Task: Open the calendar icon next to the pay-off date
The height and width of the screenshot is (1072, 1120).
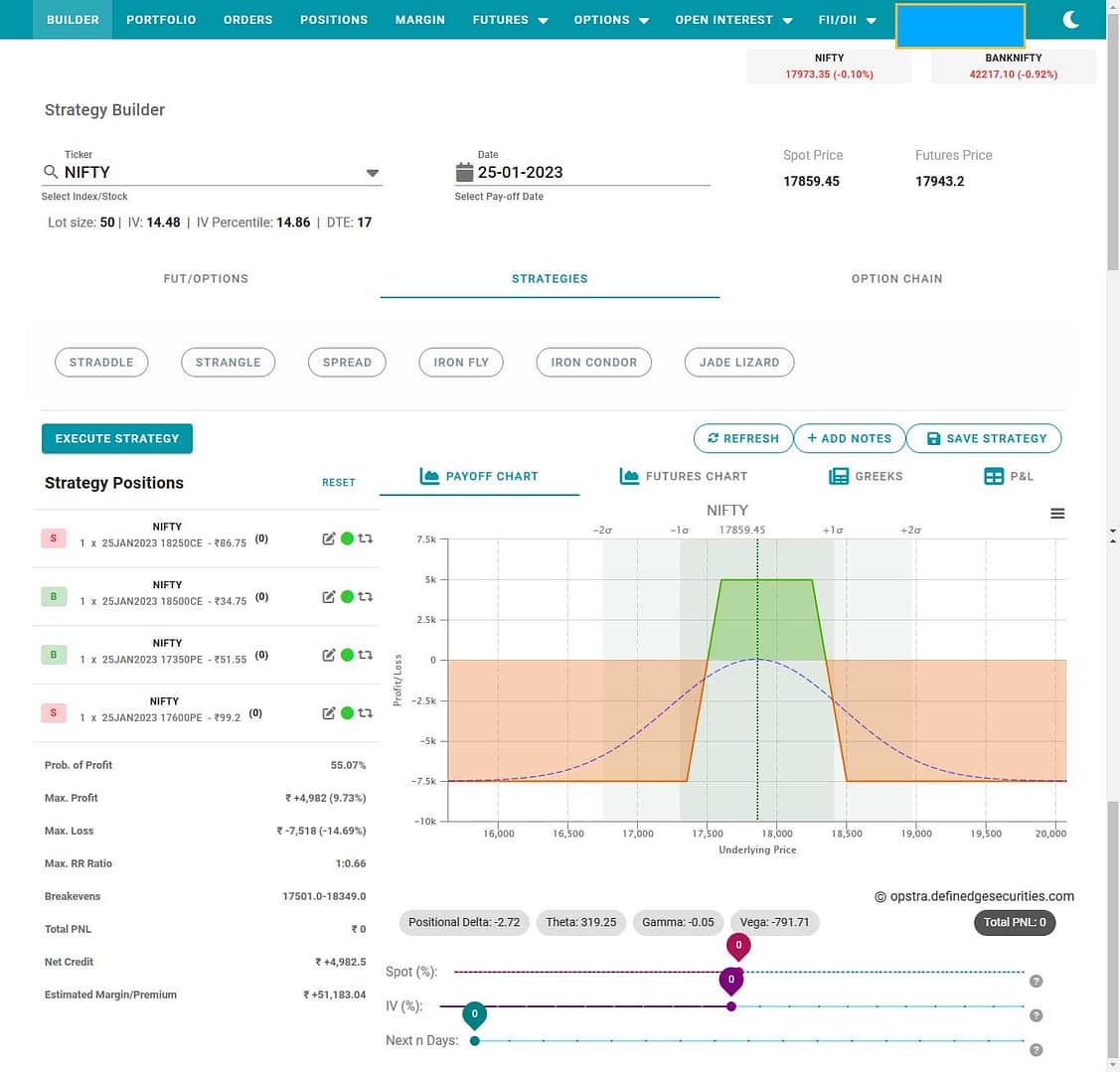Action: pyautogui.click(x=464, y=171)
